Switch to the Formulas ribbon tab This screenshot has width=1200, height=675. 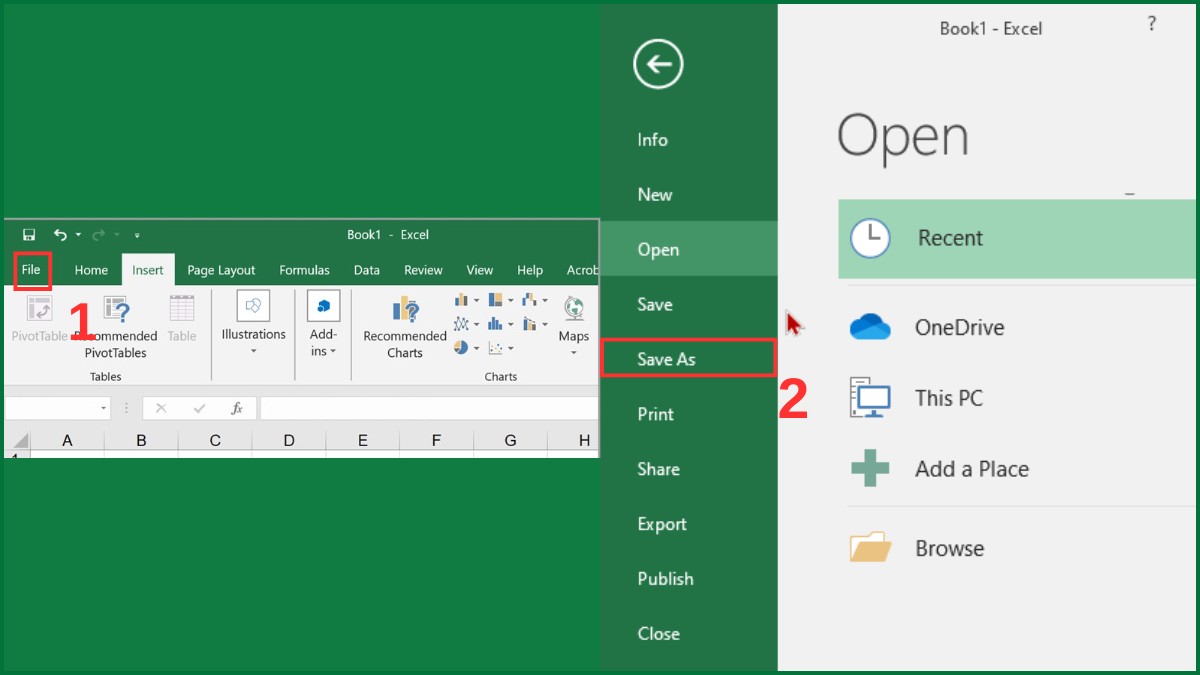(304, 269)
